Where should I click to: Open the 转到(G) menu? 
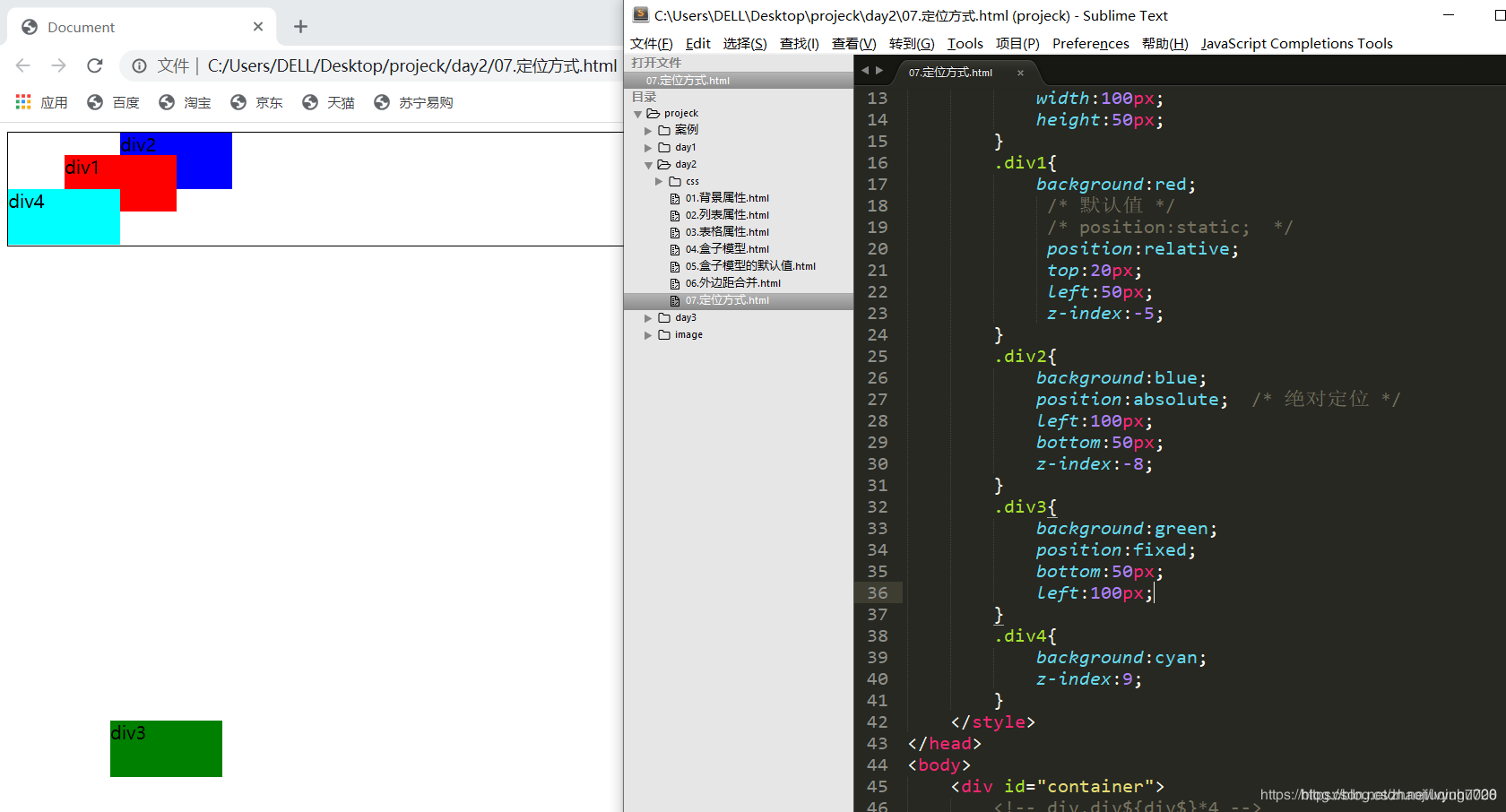click(x=912, y=44)
